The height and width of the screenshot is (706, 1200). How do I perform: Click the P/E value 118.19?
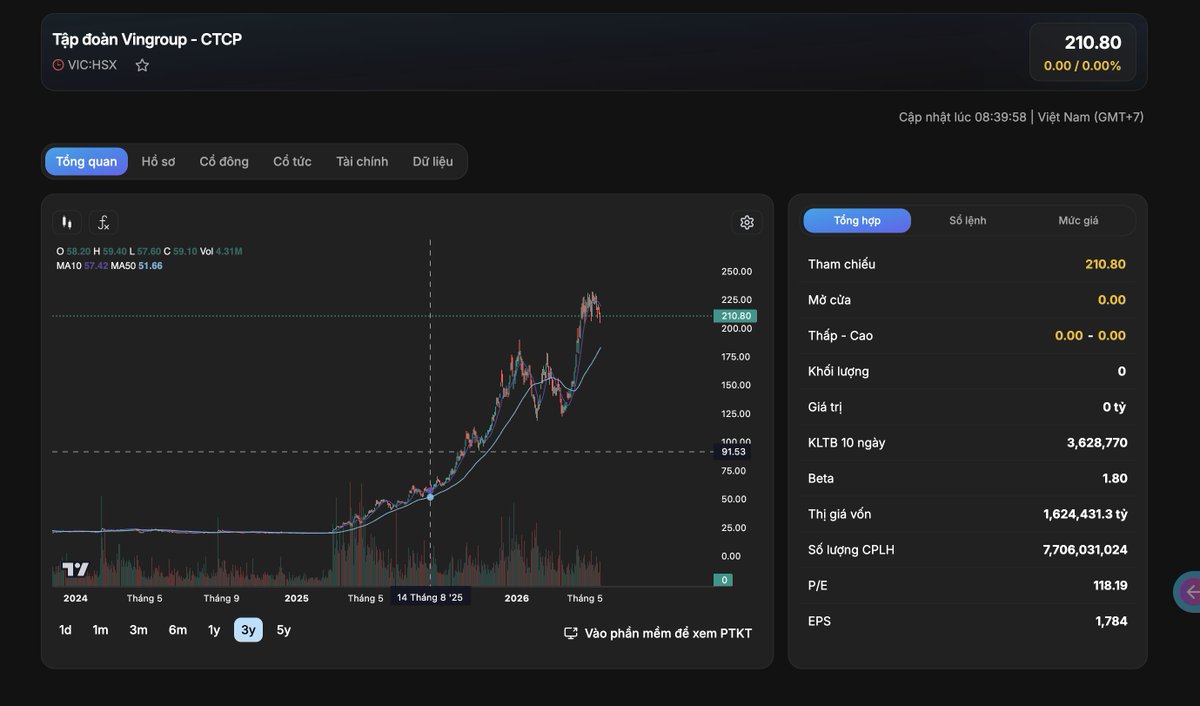pos(1110,585)
